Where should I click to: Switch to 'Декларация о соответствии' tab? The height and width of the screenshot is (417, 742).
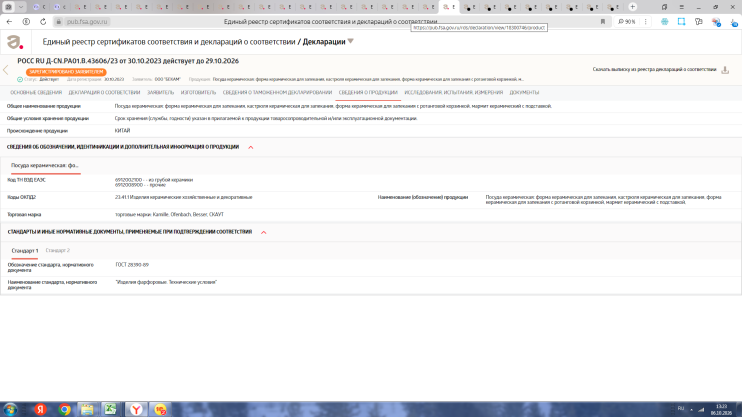[104, 92]
